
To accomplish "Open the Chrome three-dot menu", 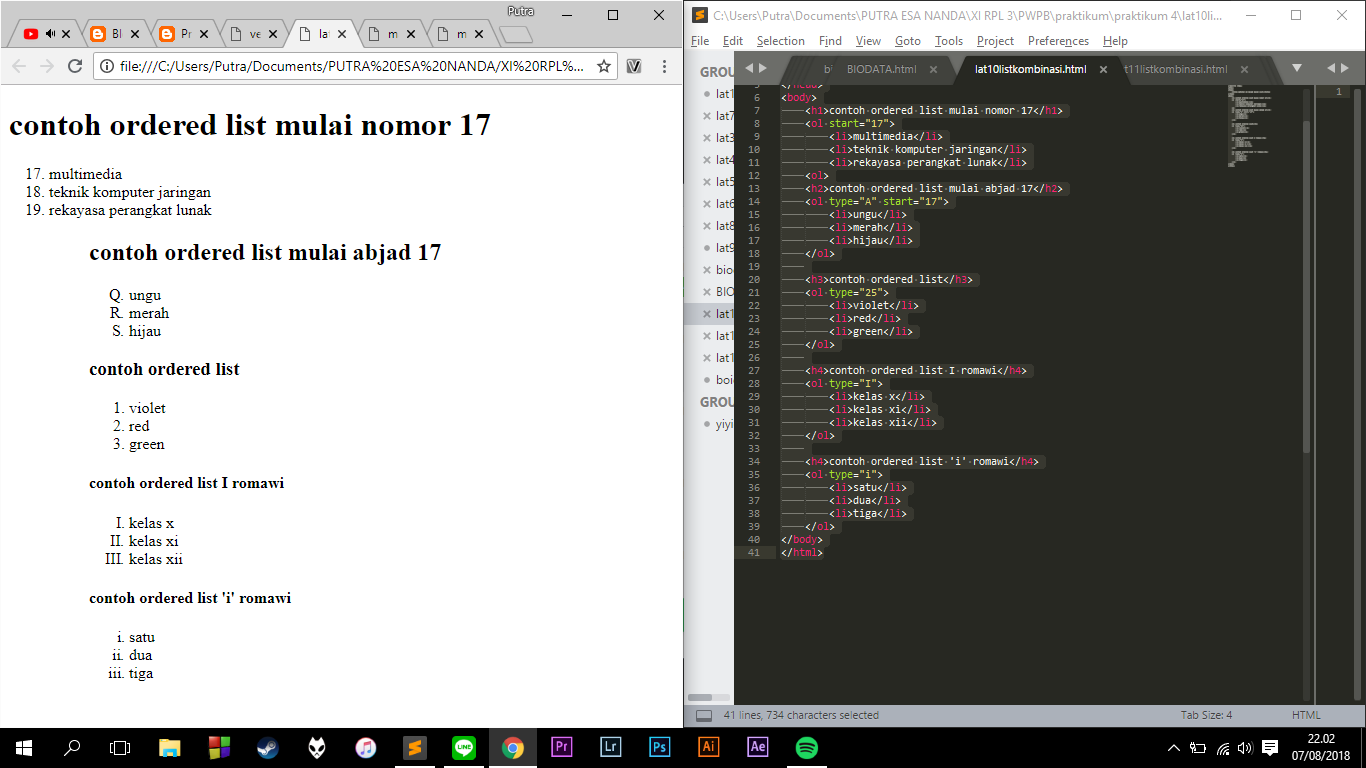I will tap(664, 66).
